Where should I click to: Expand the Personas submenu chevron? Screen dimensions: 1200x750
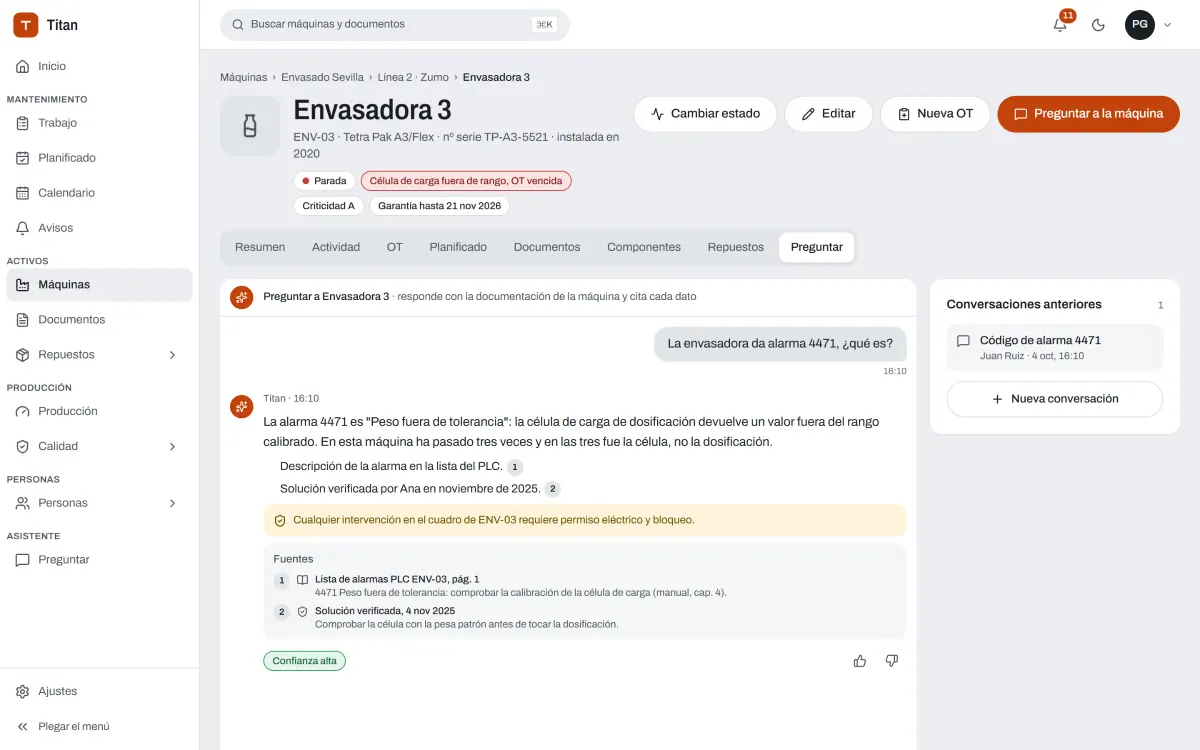tap(172, 503)
